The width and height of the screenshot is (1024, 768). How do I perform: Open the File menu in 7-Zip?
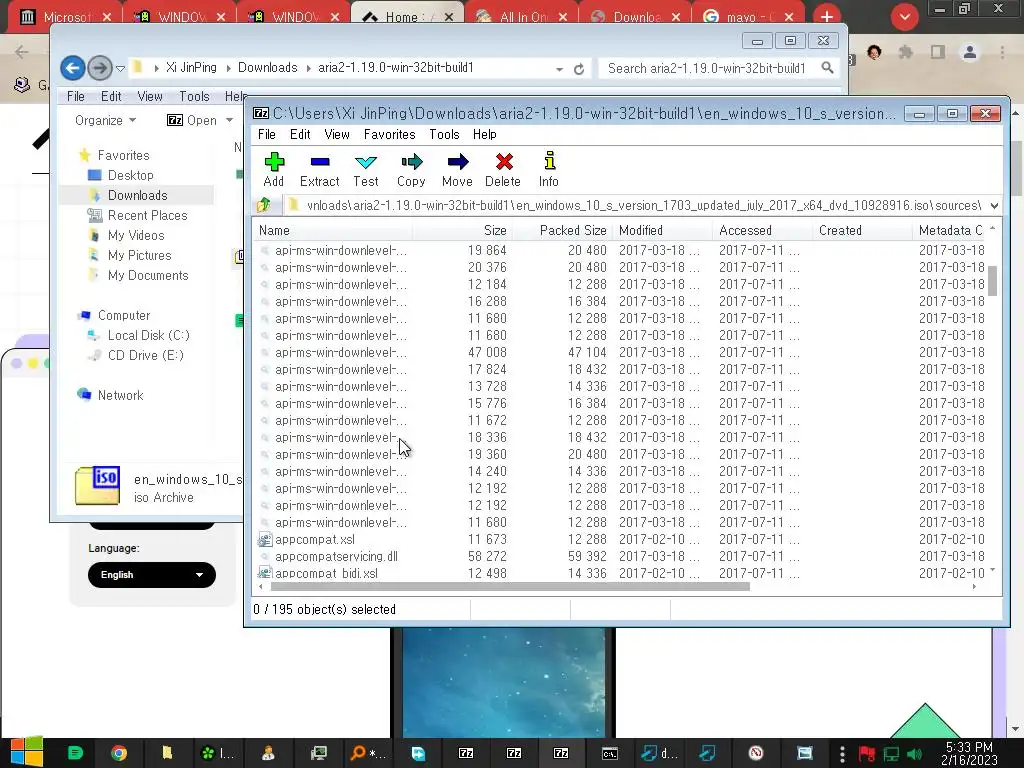(x=266, y=135)
